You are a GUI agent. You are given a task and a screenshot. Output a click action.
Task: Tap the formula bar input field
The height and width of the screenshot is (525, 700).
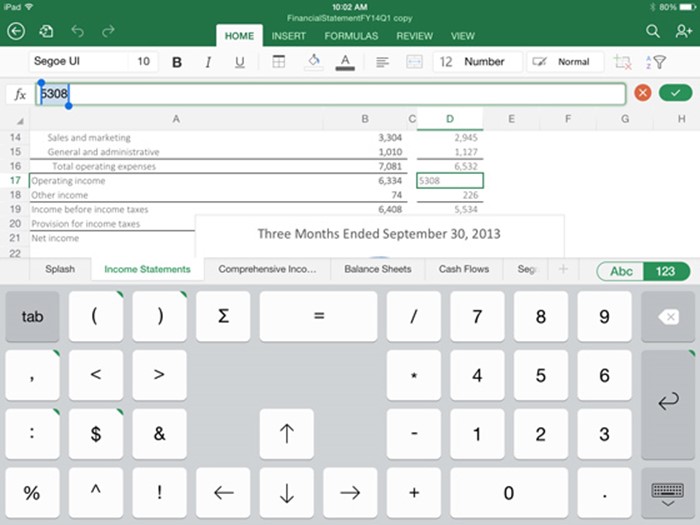point(330,94)
